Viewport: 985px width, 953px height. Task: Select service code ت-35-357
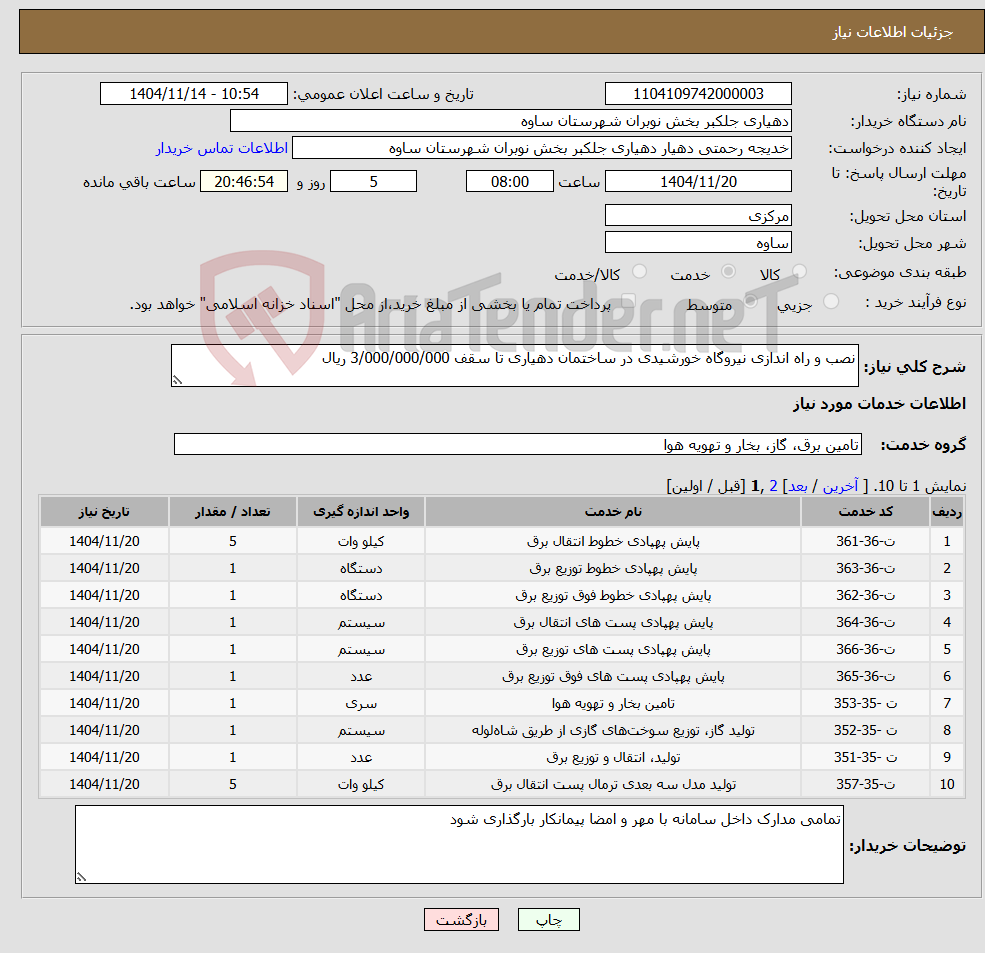pyautogui.click(x=865, y=785)
